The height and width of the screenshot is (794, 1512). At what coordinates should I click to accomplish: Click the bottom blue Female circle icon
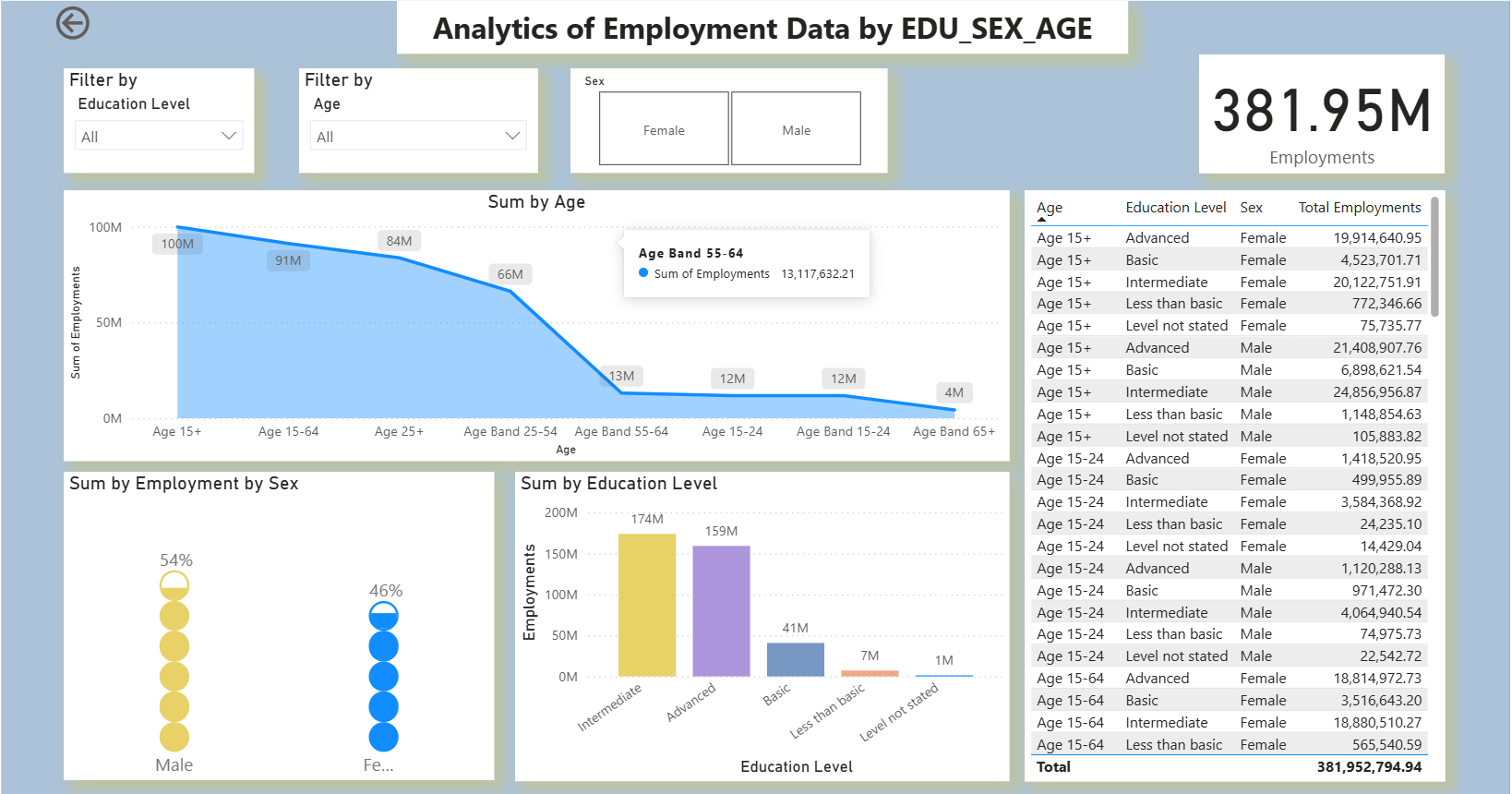pyautogui.click(x=383, y=737)
